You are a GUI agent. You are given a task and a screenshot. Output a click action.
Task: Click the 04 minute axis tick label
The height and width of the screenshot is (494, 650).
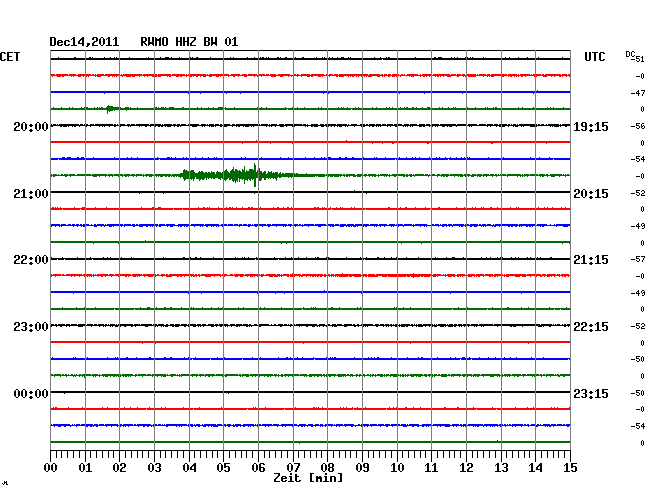[x=189, y=468]
